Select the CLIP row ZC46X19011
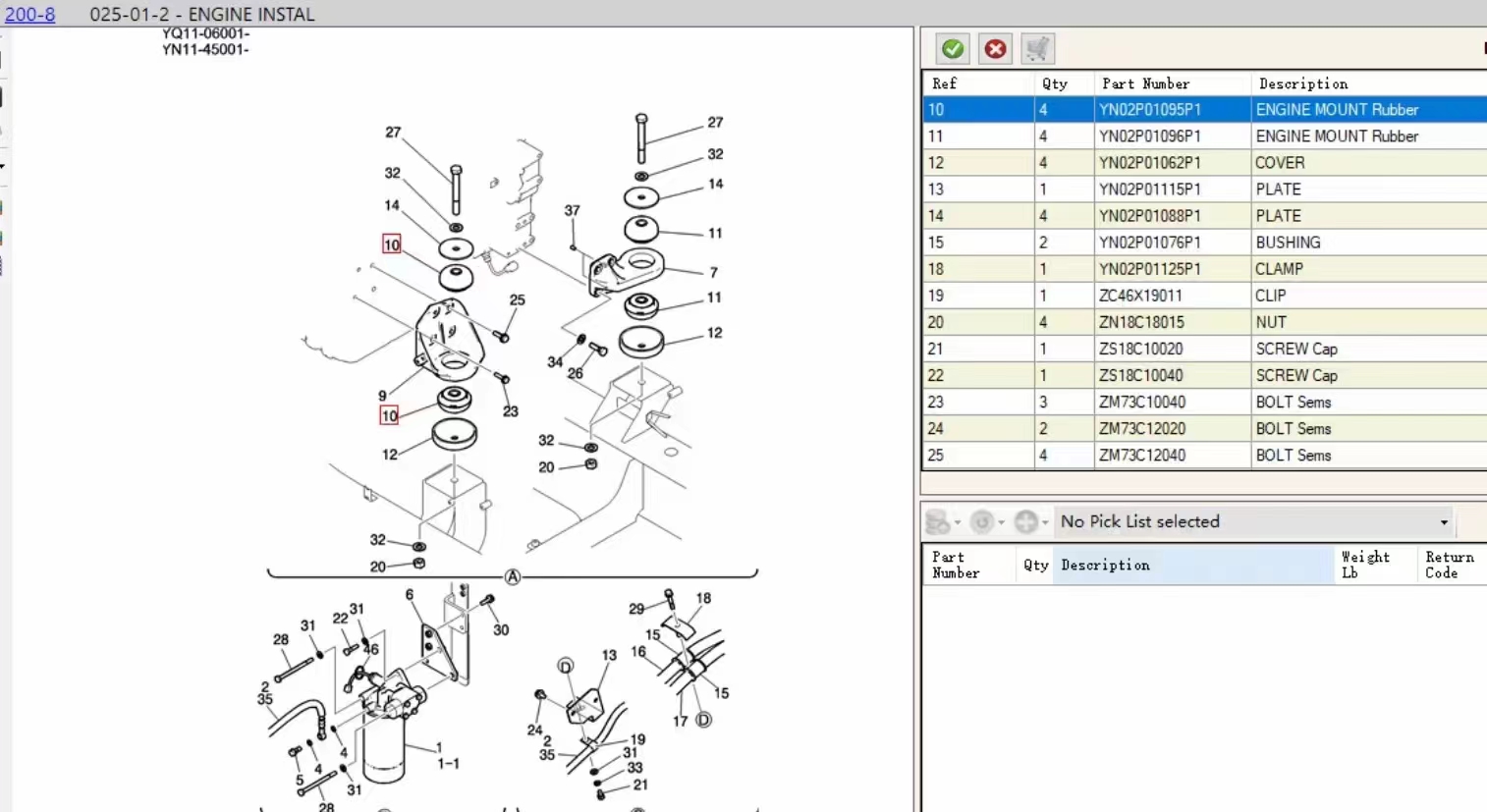Screen dimensions: 1487x812 1205,296
